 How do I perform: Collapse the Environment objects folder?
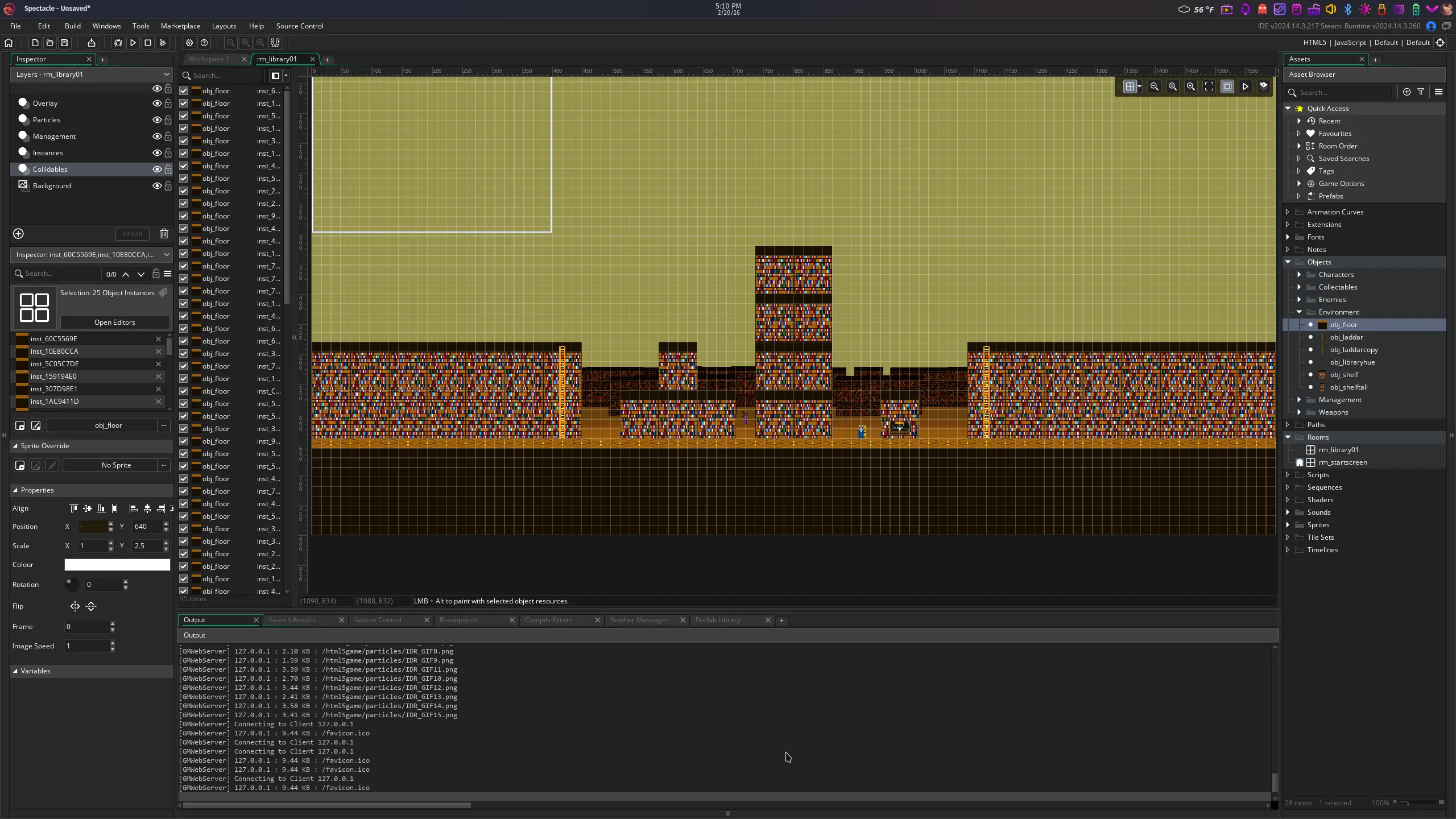point(1299,312)
